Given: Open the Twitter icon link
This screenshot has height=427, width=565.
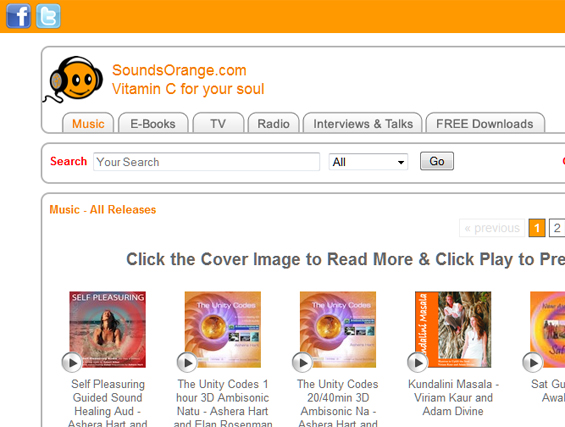Looking at the screenshot, I should [x=48, y=16].
